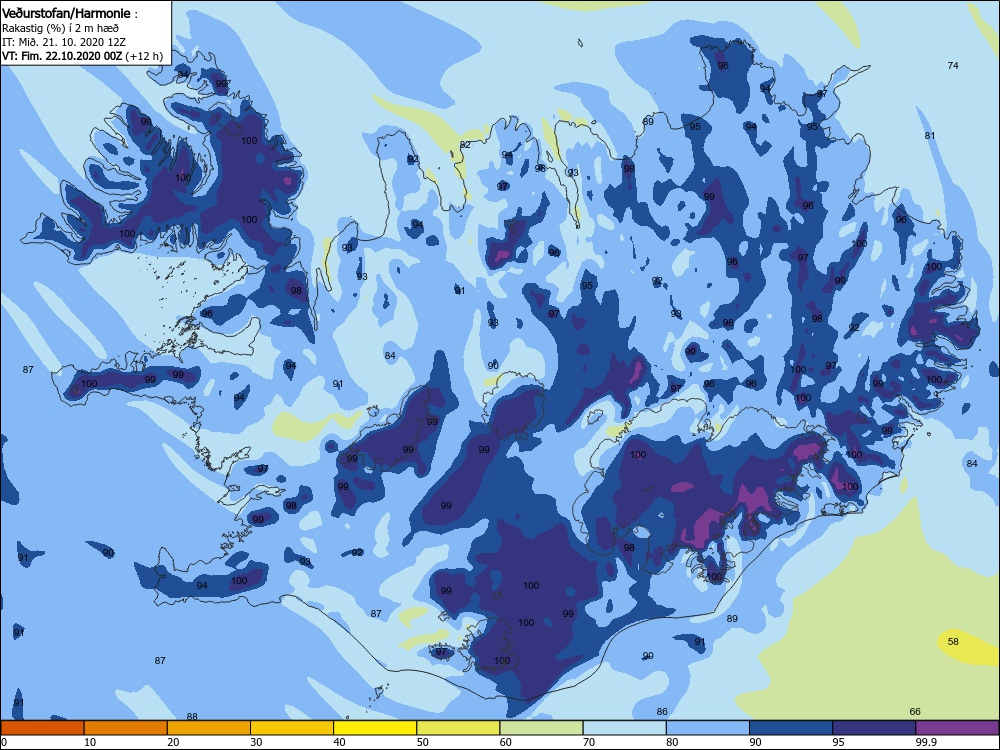1000x750 pixels.
Task: Click the "40" tick label on the colour scale
Action: pyautogui.click(x=339, y=742)
